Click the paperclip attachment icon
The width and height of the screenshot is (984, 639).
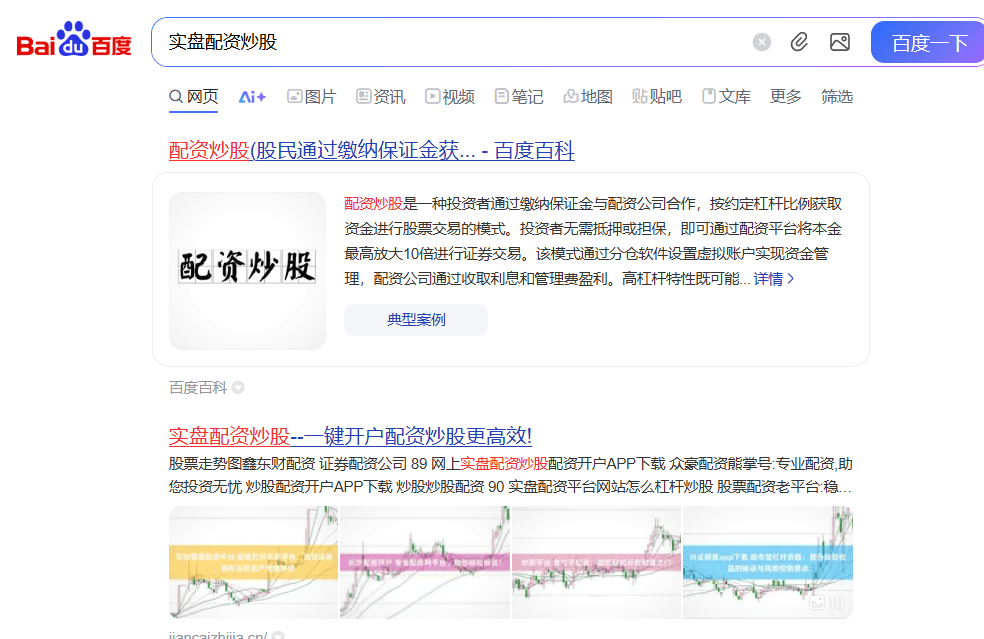coord(798,41)
